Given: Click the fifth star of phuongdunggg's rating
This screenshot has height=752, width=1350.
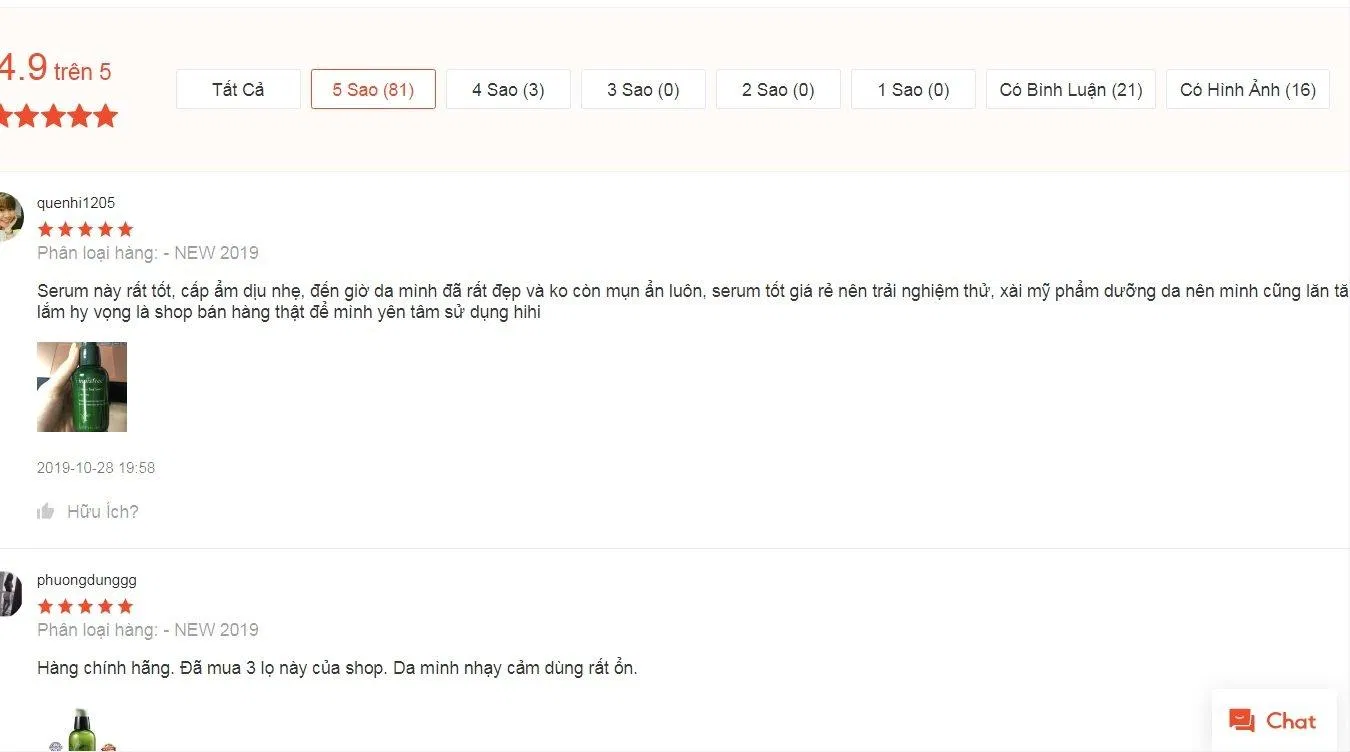Looking at the screenshot, I should click(x=126, y=606).
